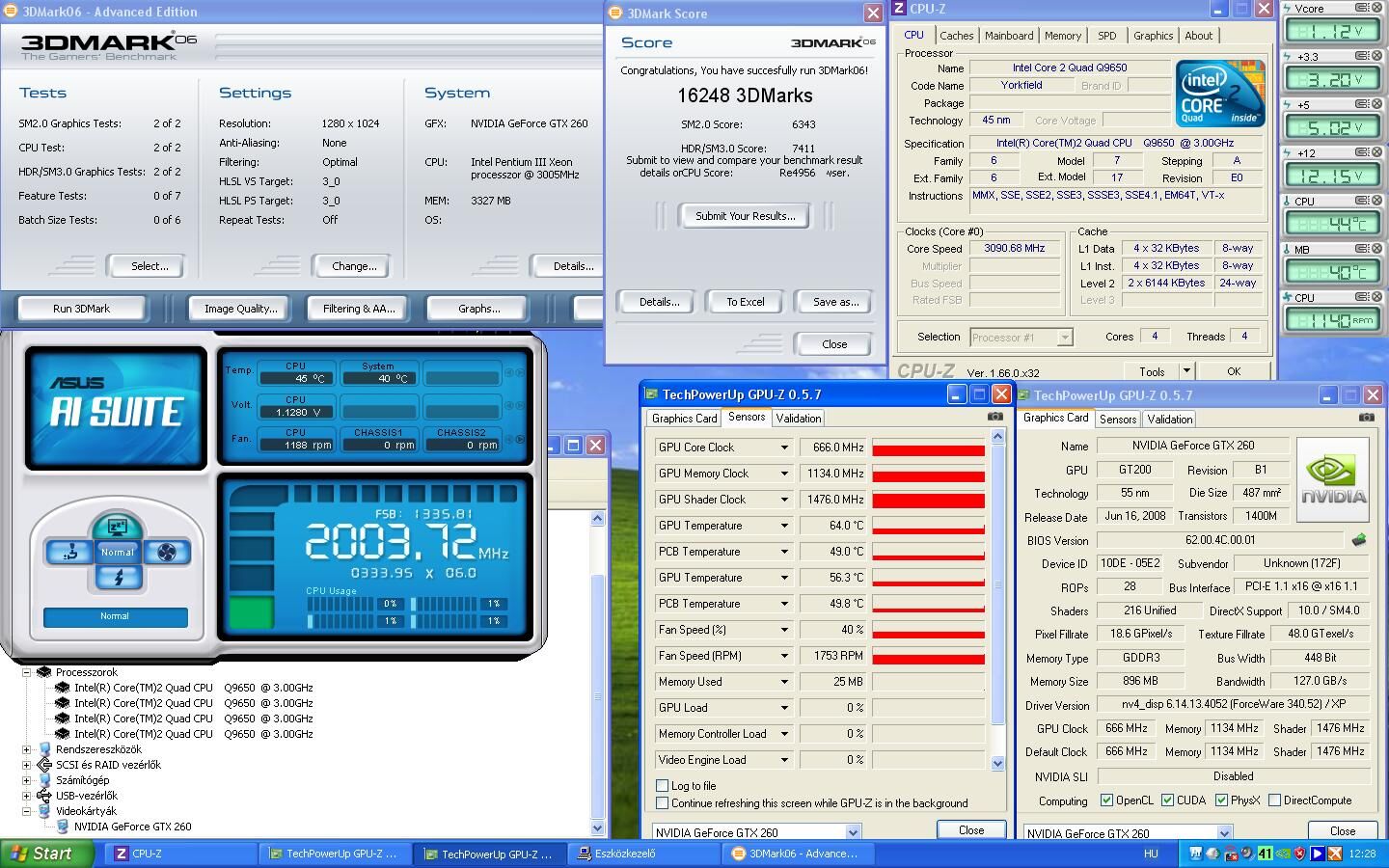Viewport: 1389px width, 868px height.
Task: Click the settings icon on the CPU fan RPM gadget
Action: click(x=1363, y=297)
